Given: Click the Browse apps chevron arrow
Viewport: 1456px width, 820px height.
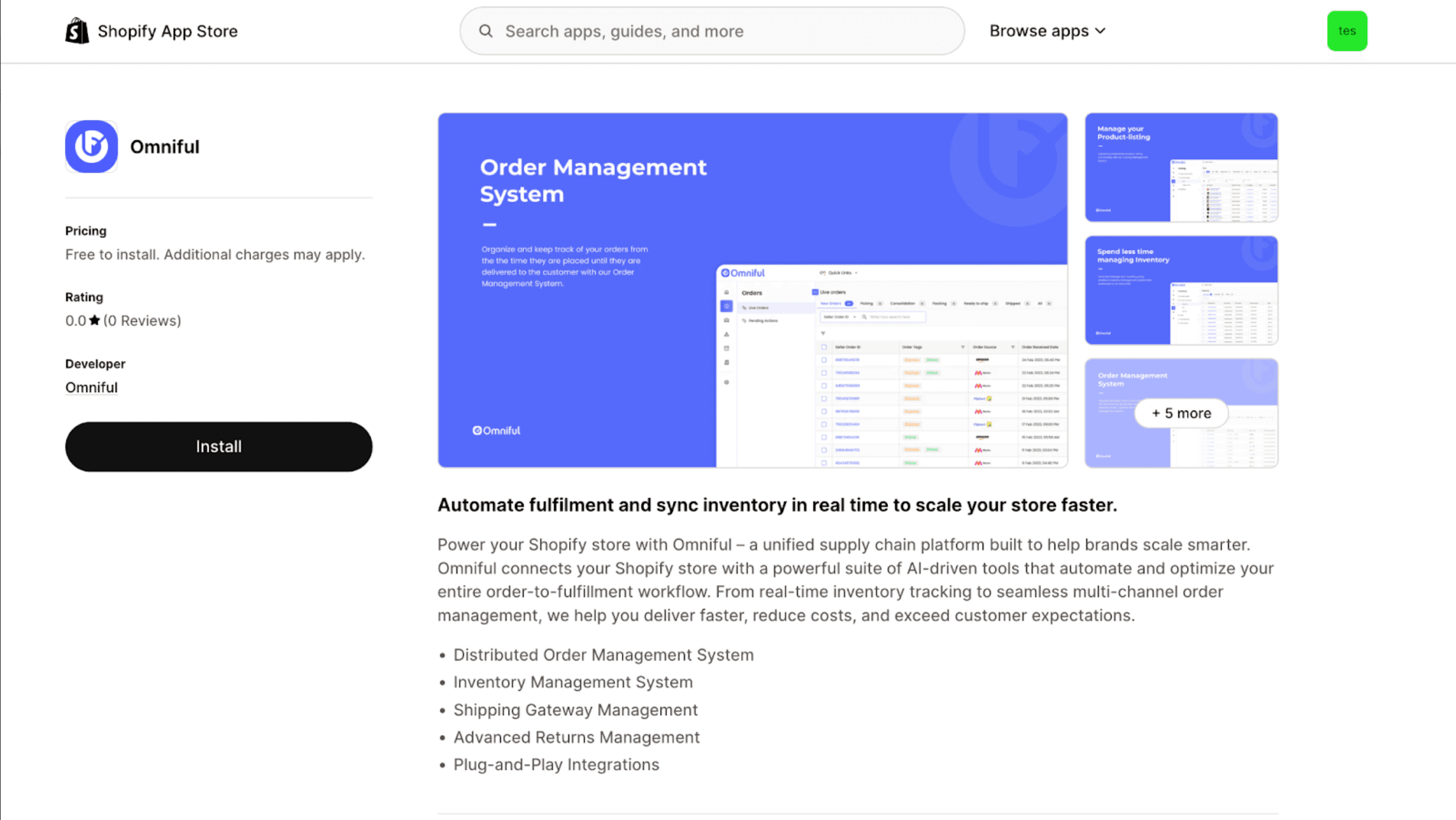Looking at the screenshot, I should (x=1100, y=31).
